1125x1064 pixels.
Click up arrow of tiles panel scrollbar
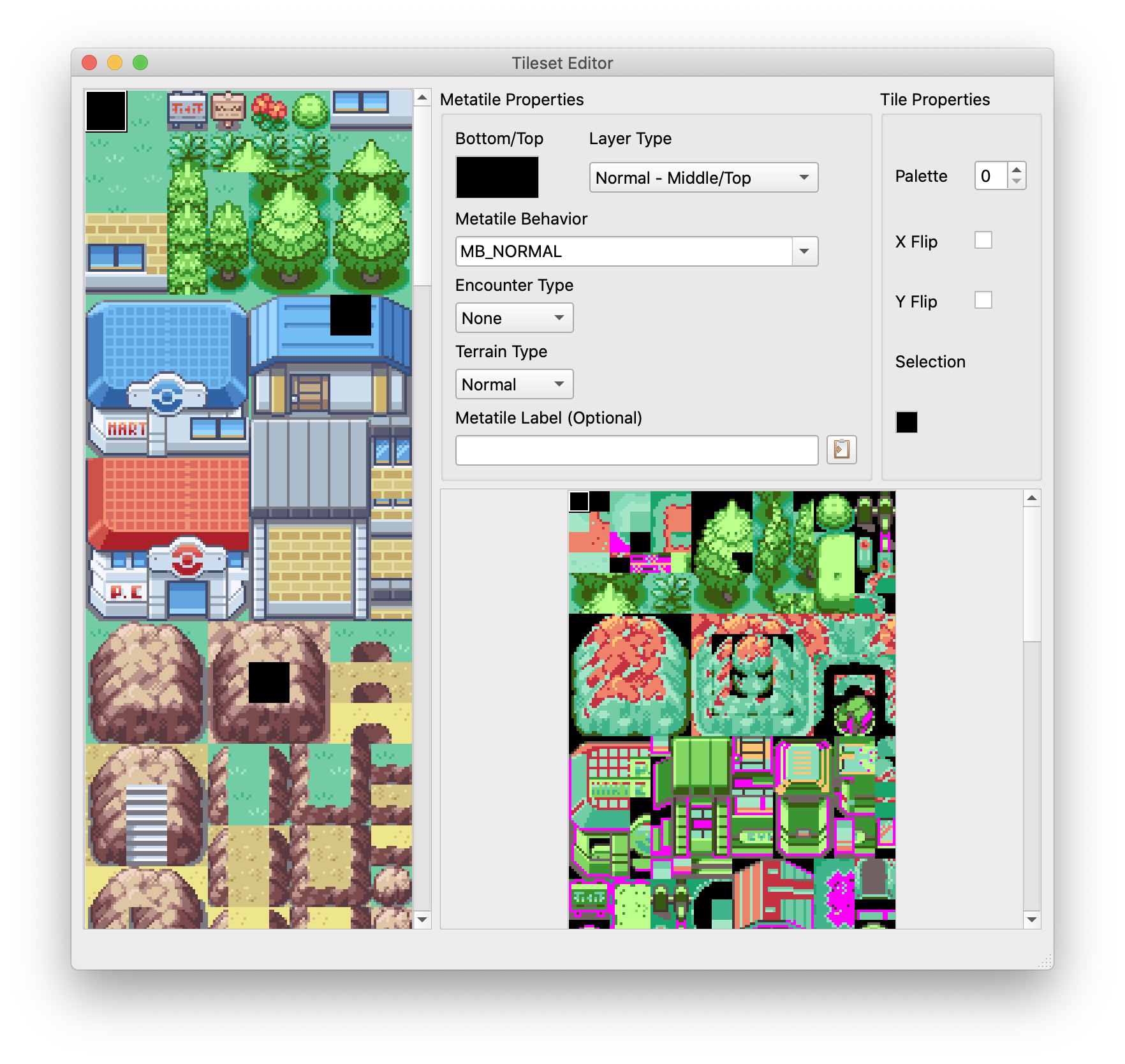[1032, 498]
